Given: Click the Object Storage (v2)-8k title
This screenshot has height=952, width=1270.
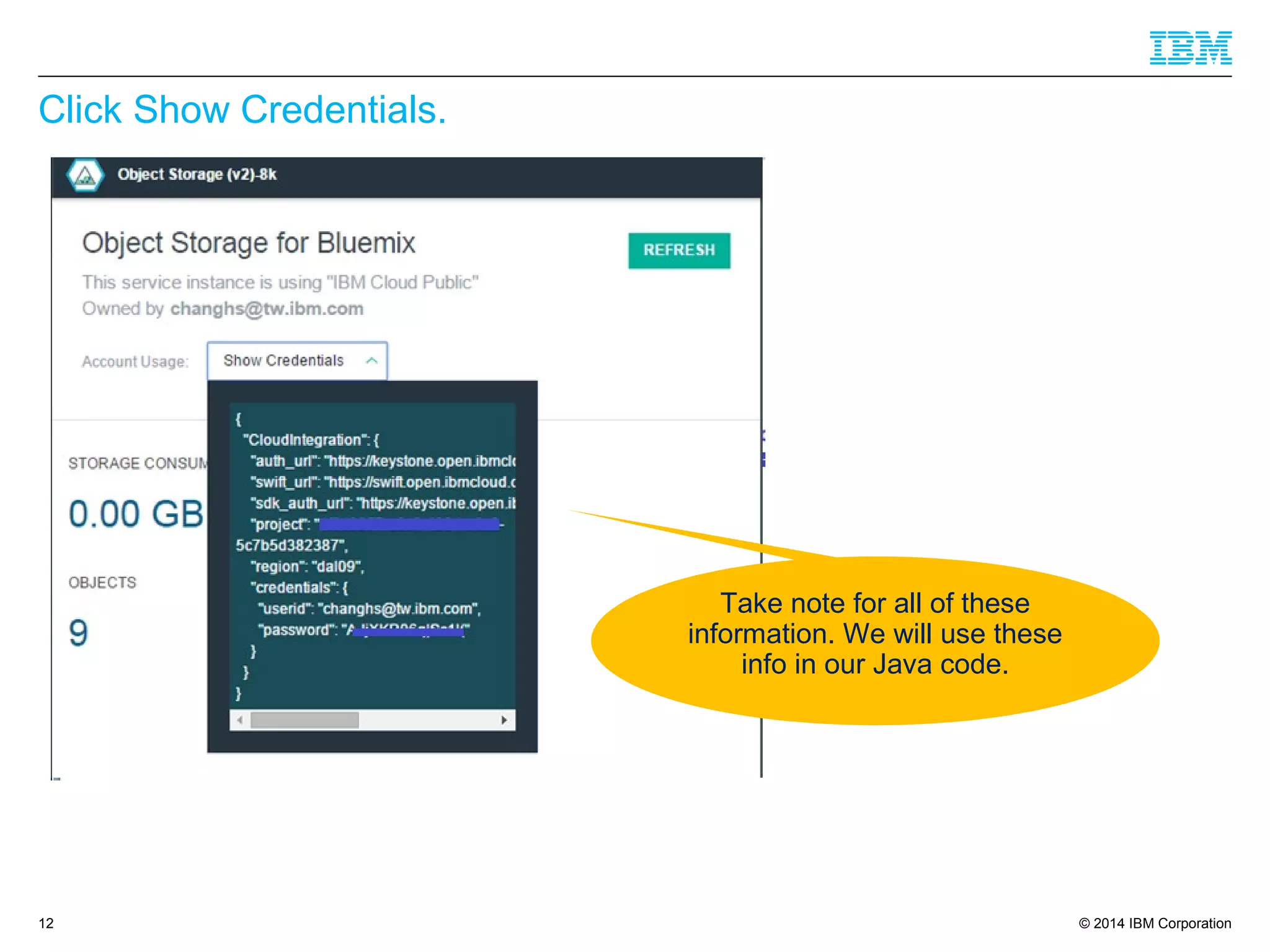Looking at the screenshot, I should pyautogui.click(x=197, y=175).
